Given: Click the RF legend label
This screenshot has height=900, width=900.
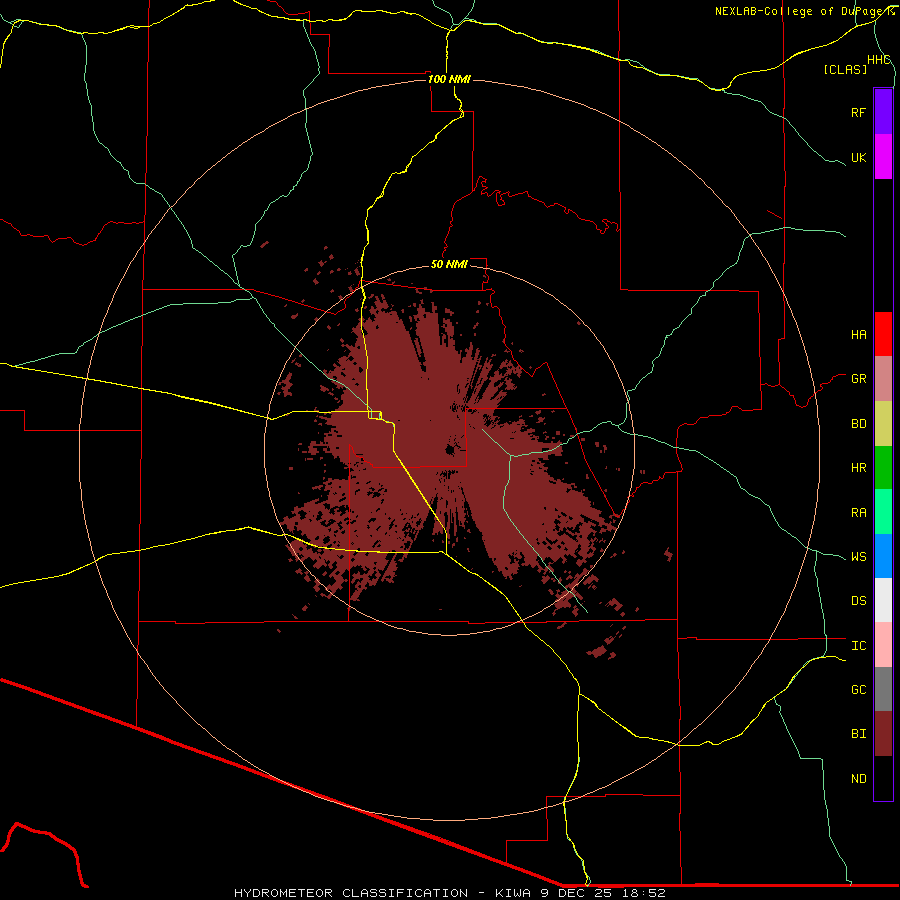Looking at the screenshot, I should click(858, 112).
